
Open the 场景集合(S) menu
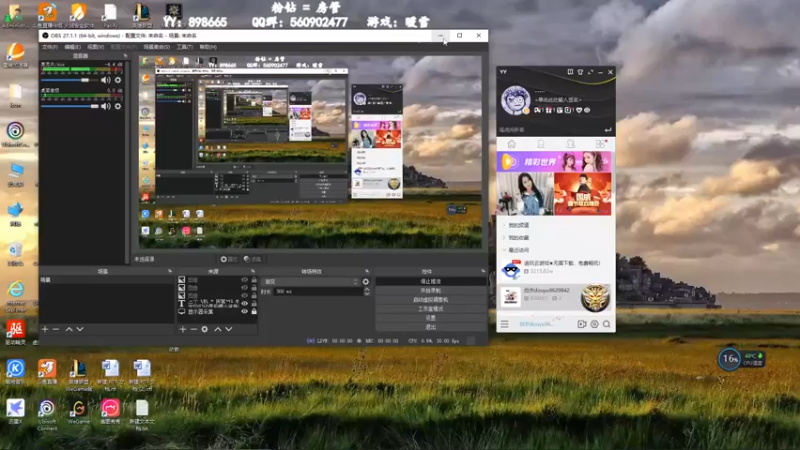(156, 47)
